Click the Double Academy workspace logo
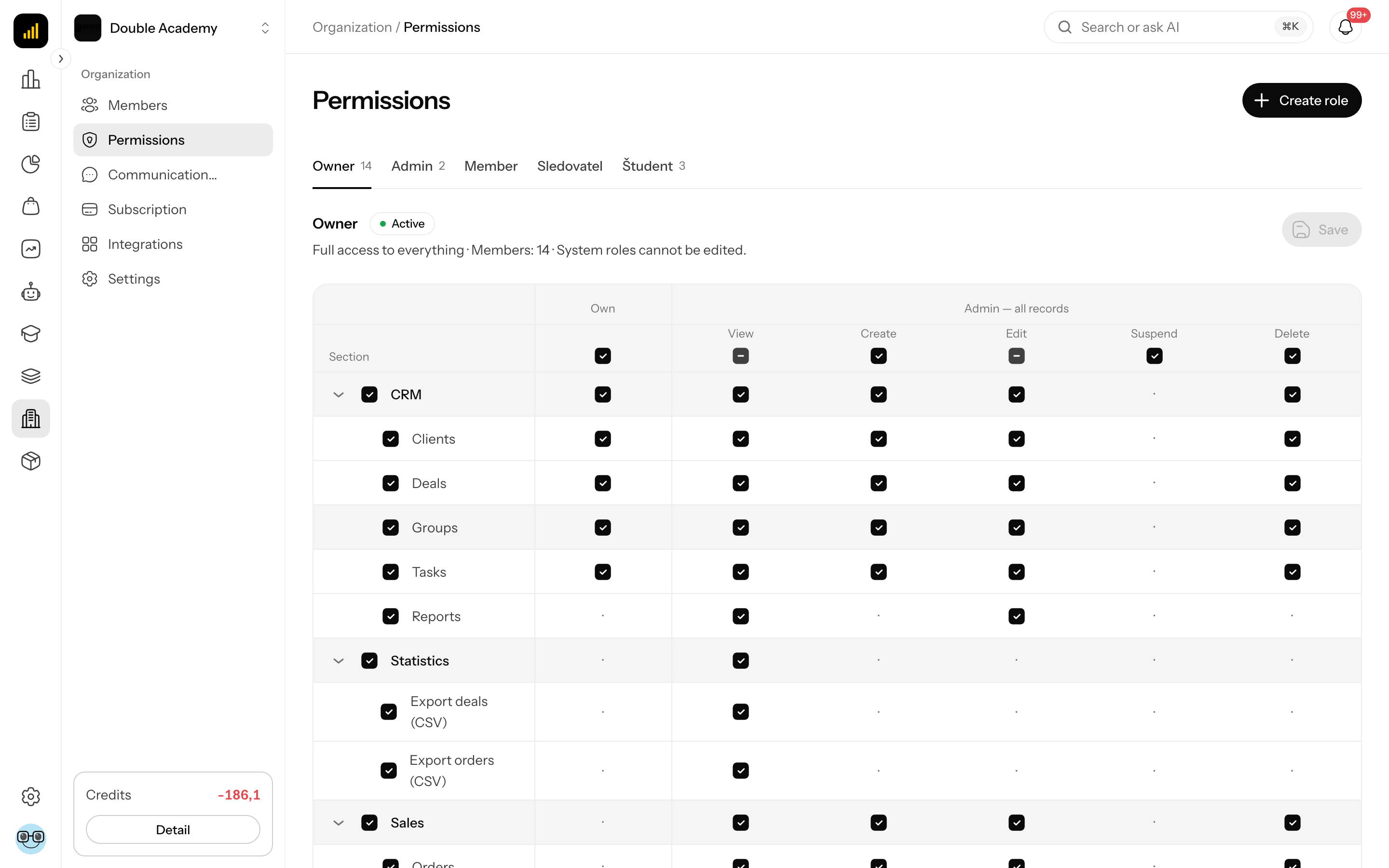The width and height of the screenshot is (1389, 868). 87,27
